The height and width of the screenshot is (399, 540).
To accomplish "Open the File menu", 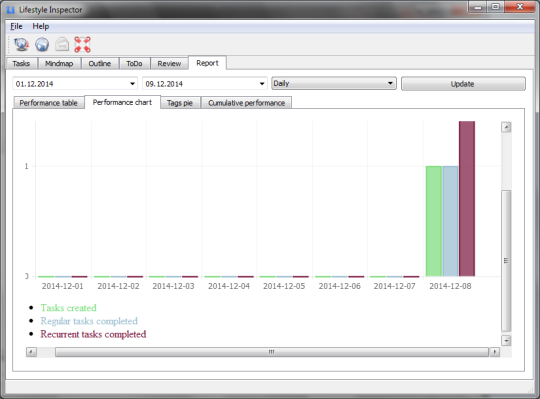I will [x=16, y=26].
